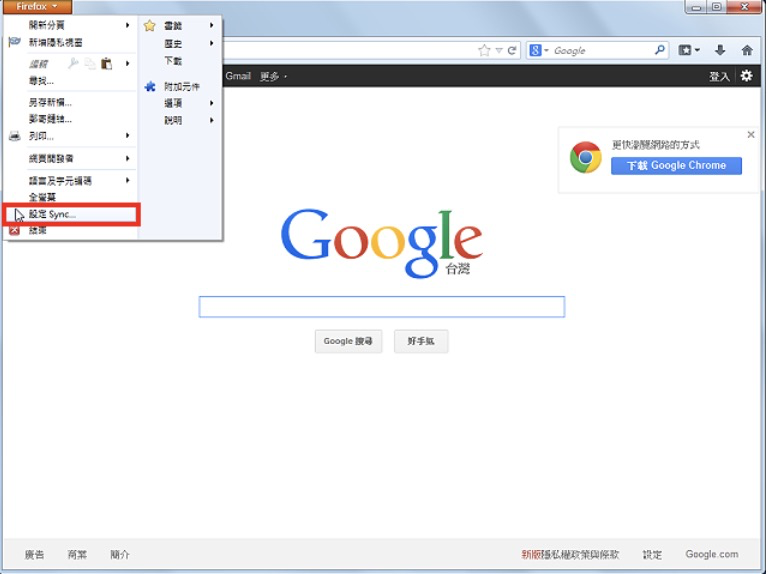Image resolution: width=768 pixels, height=574 pixels.
Task: Click the Google 搜尋 button
Action: tap(348, 341)
